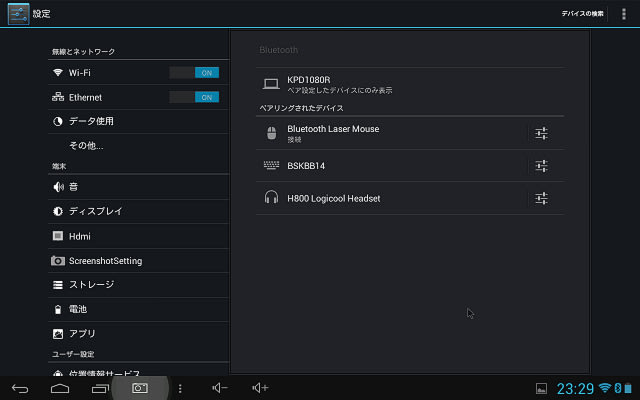Screen dimensions: 640x400
Task: Tap the screenshot camera icon in navigation bar
Action: pos(140,388)
